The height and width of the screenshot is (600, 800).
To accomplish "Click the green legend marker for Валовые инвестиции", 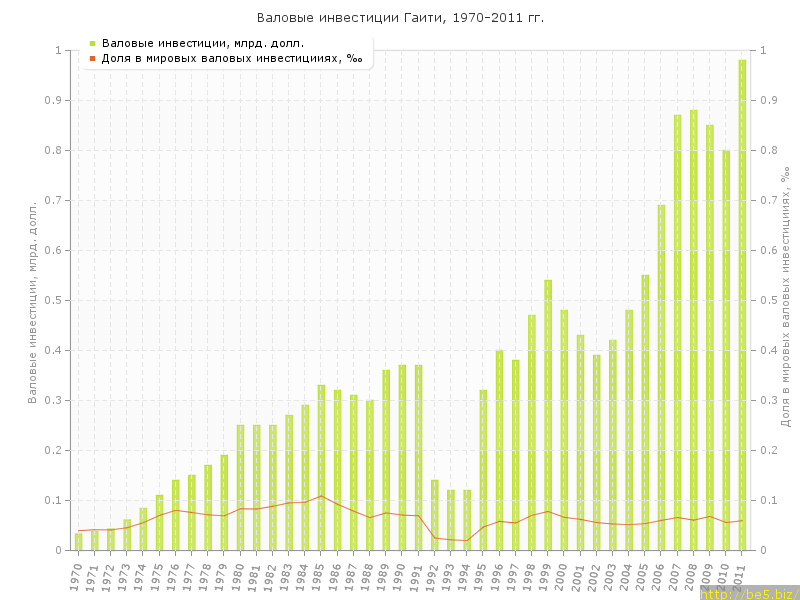I will click(92, 43).
